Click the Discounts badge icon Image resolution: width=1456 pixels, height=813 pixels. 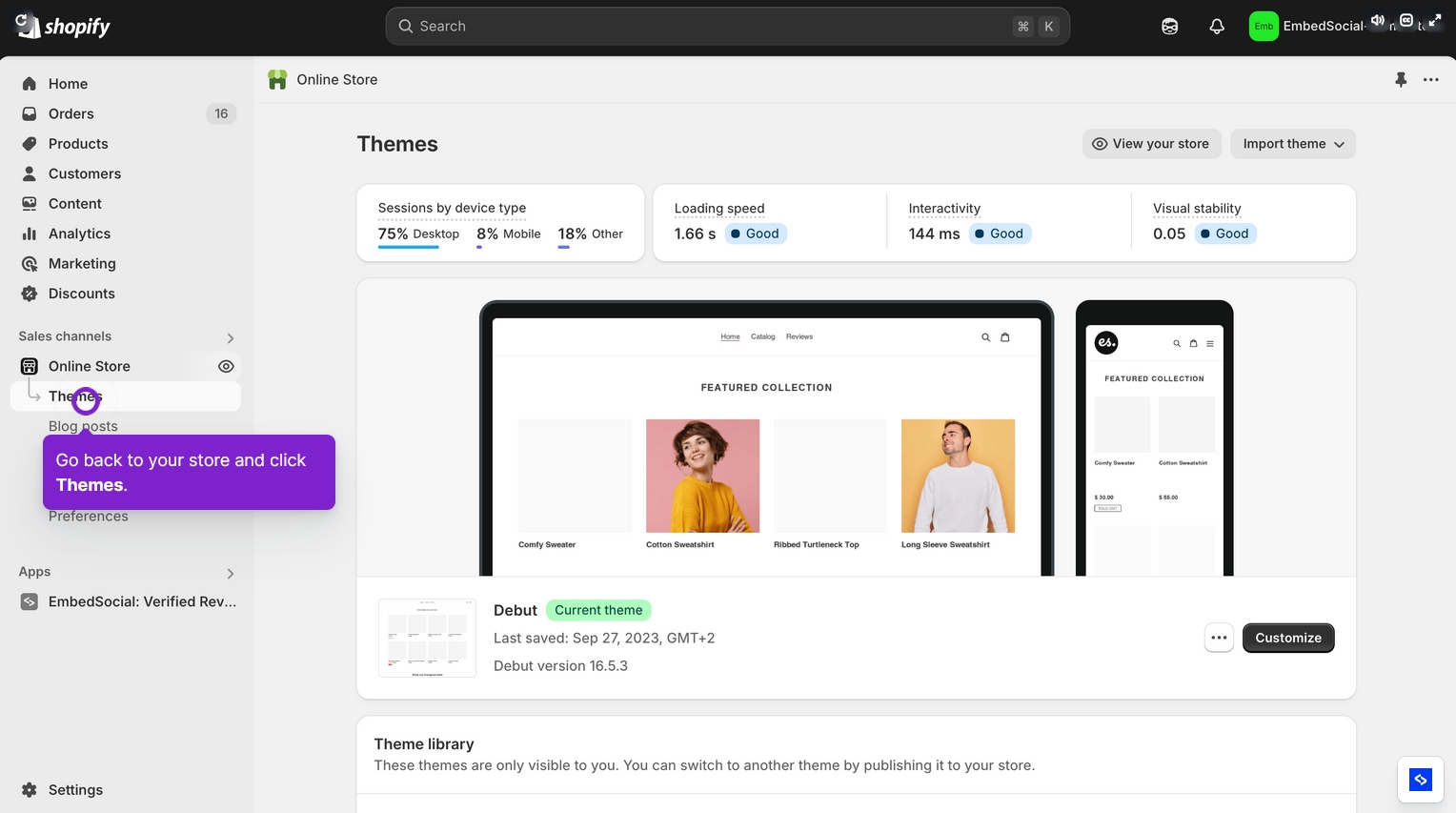point(30,294)
